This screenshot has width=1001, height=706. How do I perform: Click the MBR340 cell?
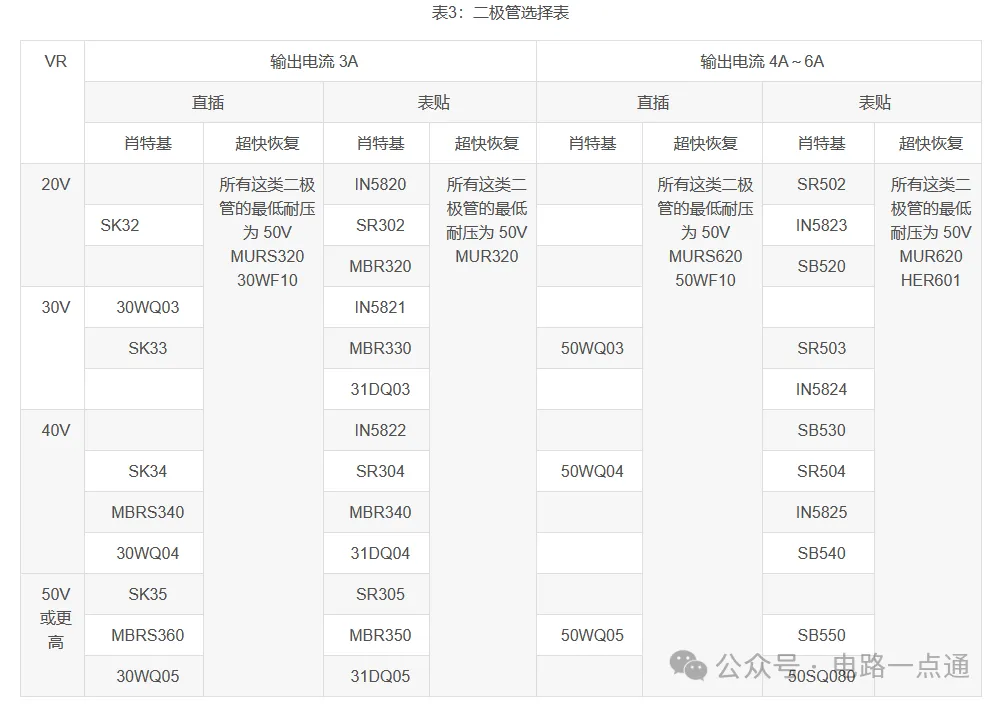[377, 512]
